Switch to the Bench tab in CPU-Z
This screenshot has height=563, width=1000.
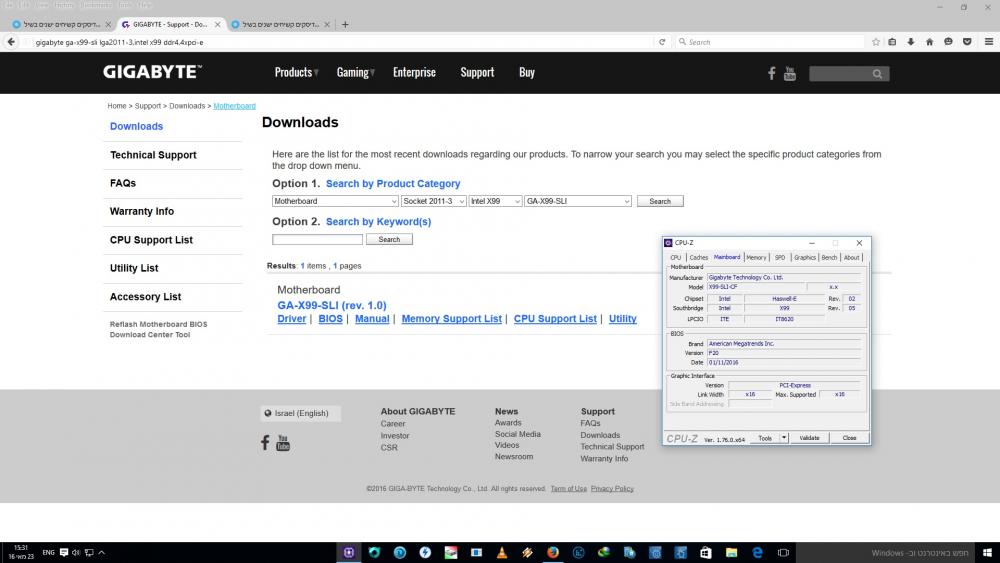coord(829,258)
